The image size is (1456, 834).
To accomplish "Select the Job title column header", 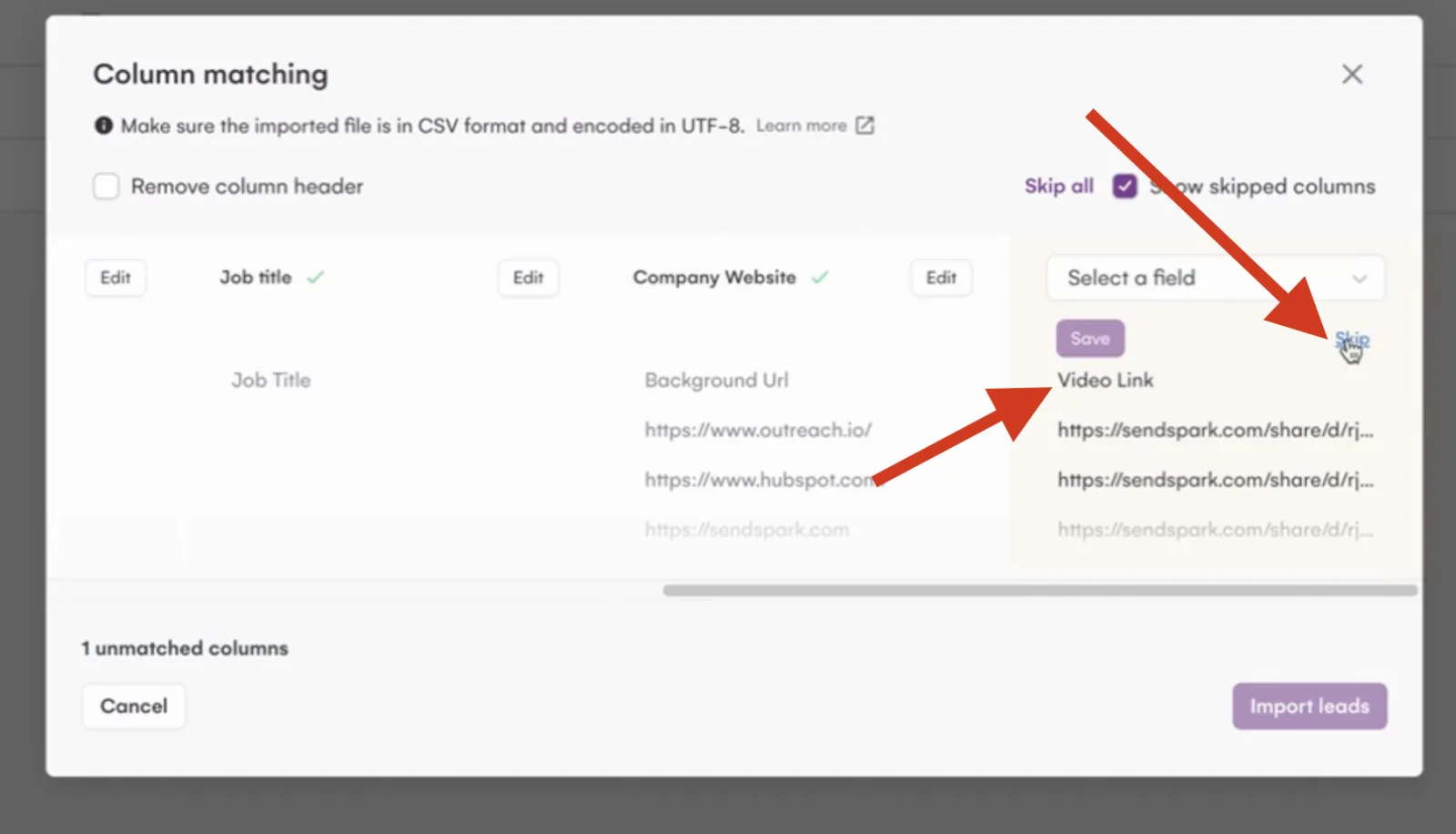I will coord(256,278).
